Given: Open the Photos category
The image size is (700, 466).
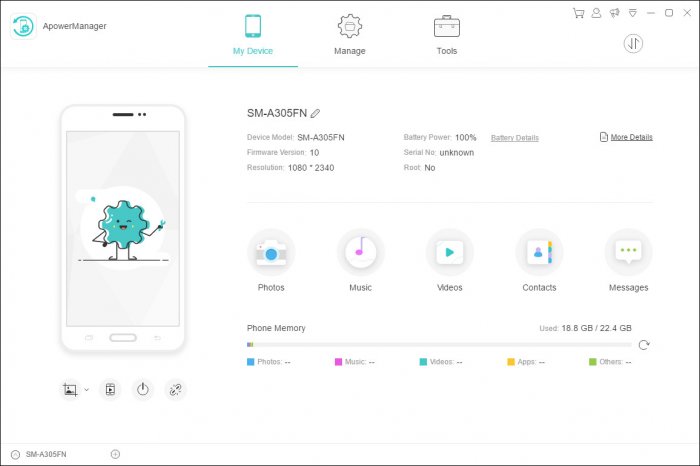Looking at the screenshot, I should point(271,261).
